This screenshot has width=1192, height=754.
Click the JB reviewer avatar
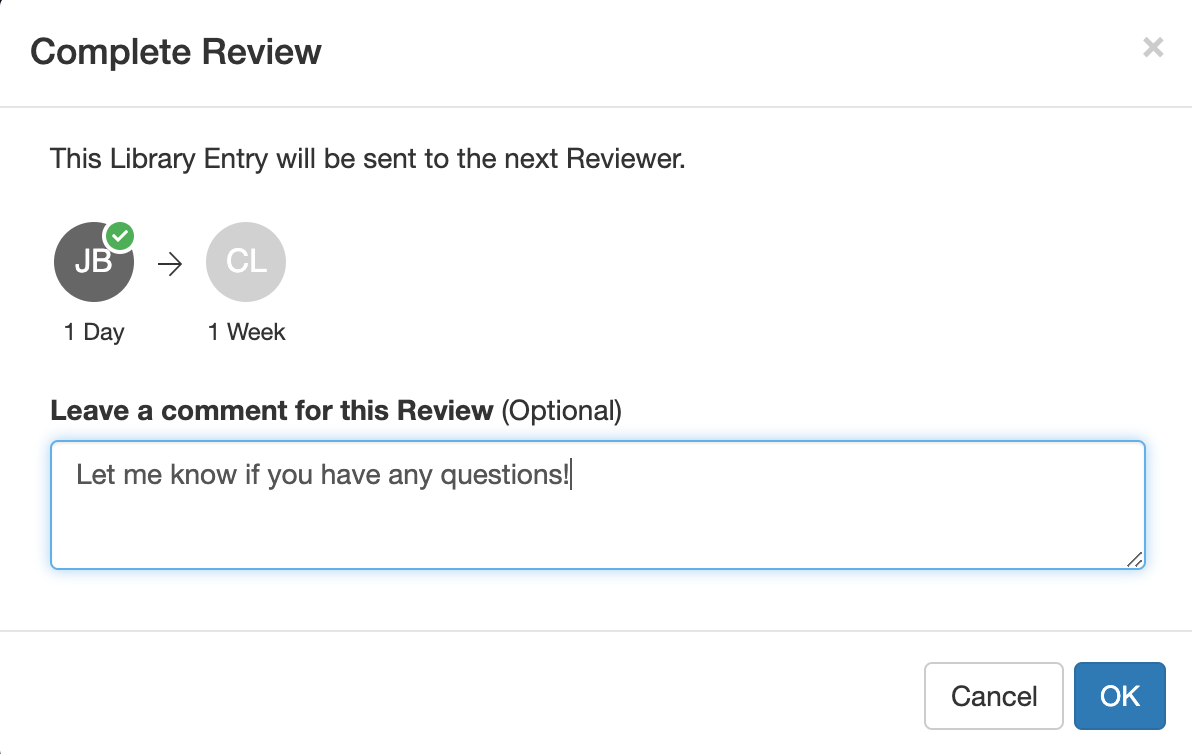[x=93, y=262]
